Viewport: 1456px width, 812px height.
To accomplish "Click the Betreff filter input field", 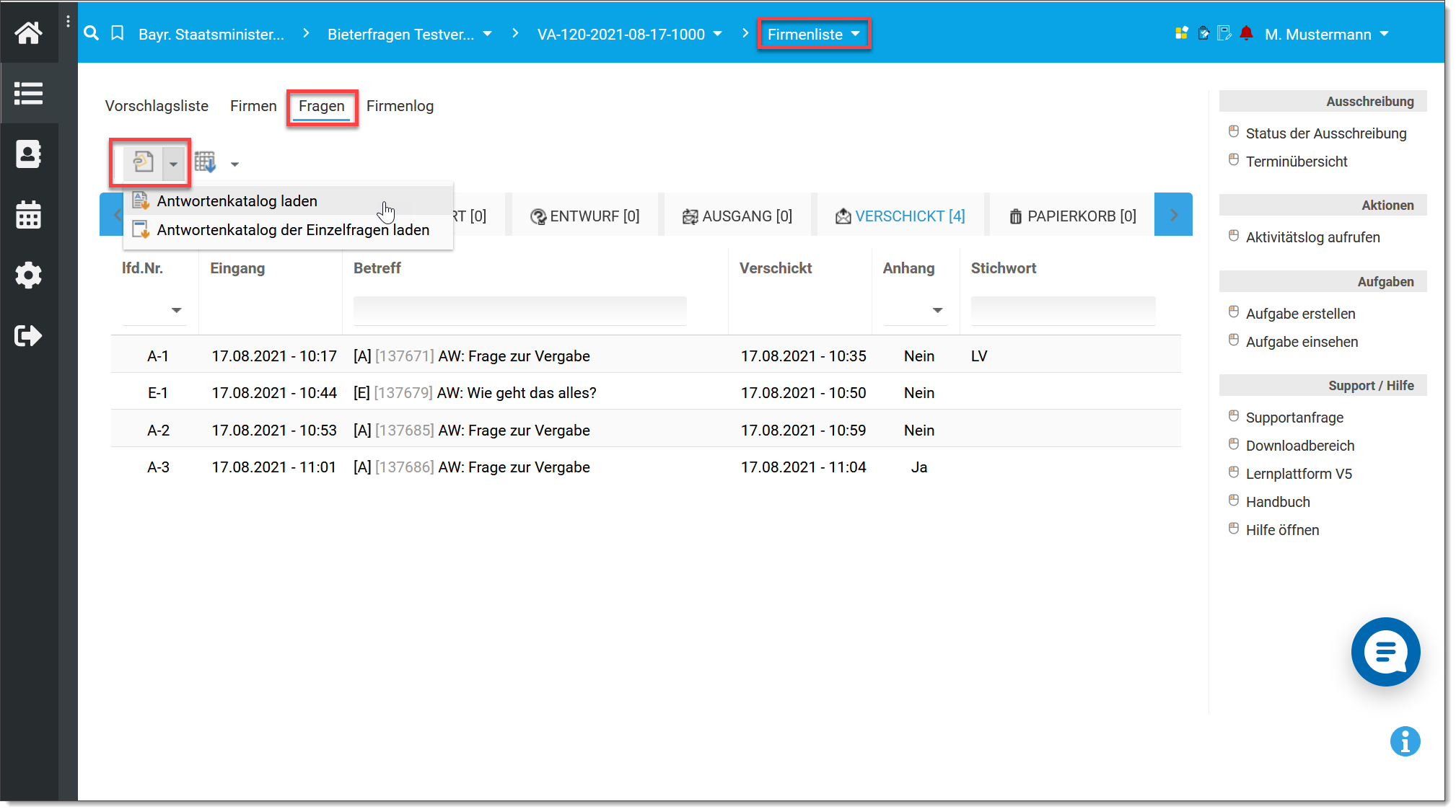I will (519, 311).
